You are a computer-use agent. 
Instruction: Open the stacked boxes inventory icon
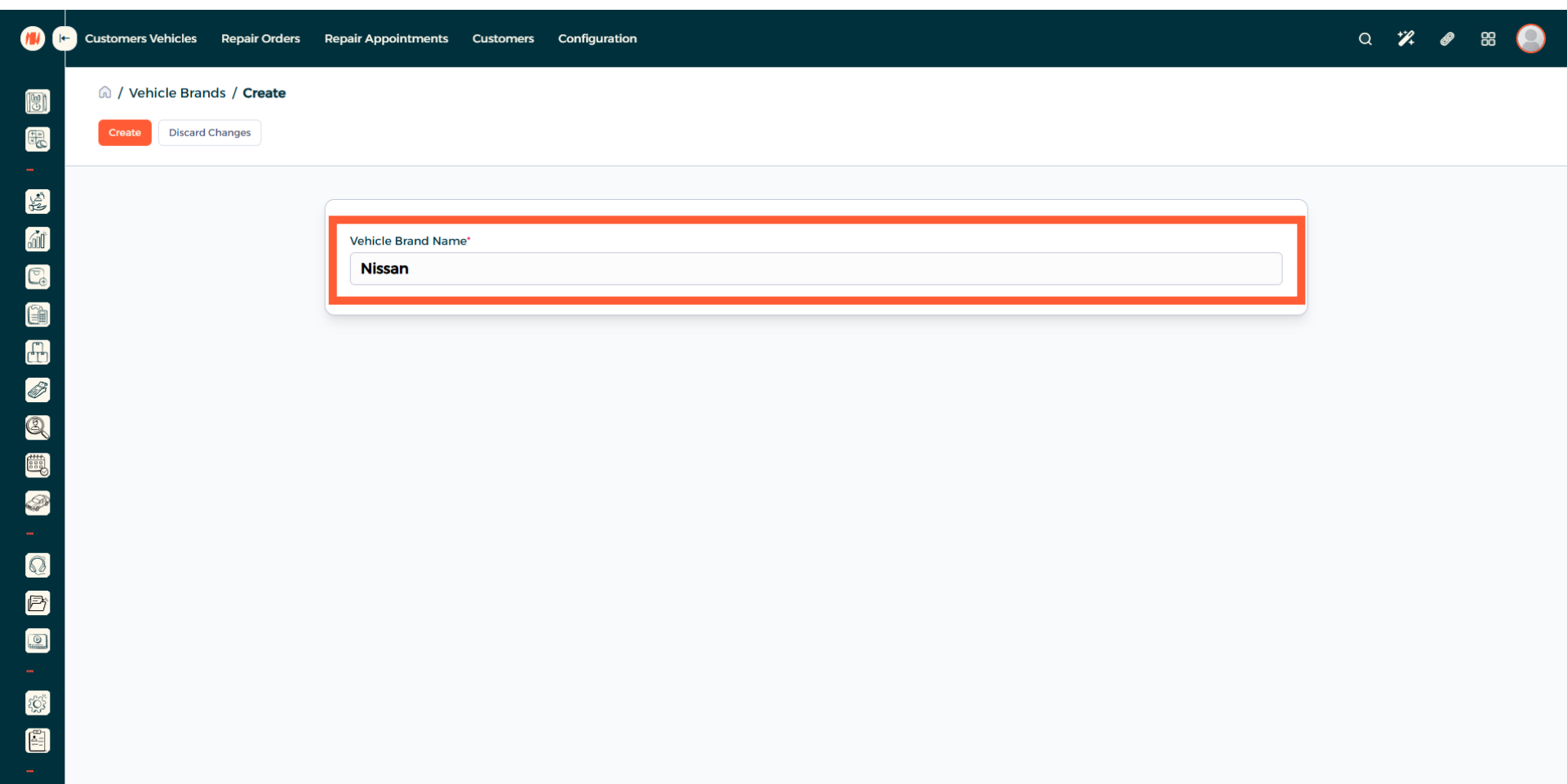tap(38, 352)
